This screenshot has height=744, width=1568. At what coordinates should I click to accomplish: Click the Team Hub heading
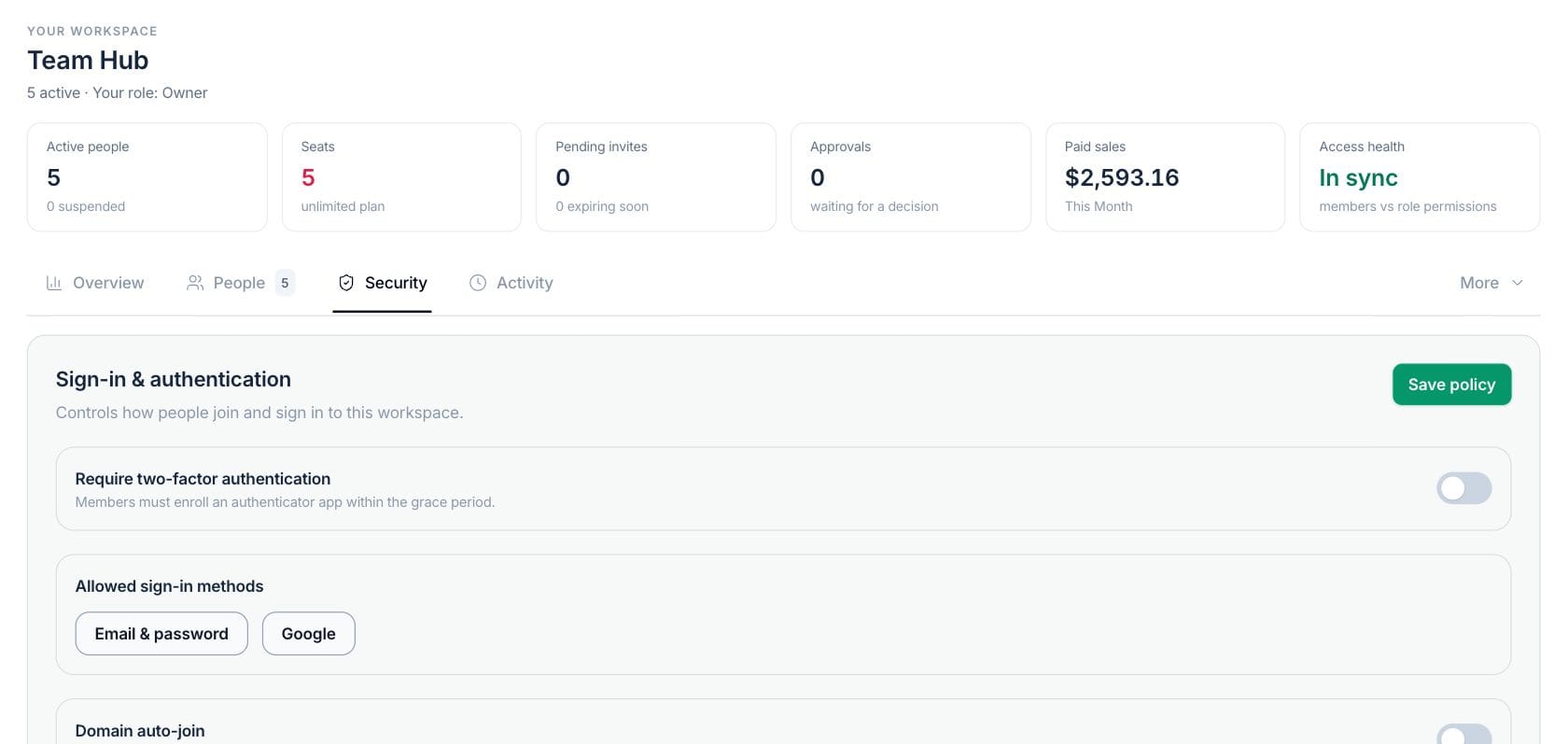click(x=88, y=60)
